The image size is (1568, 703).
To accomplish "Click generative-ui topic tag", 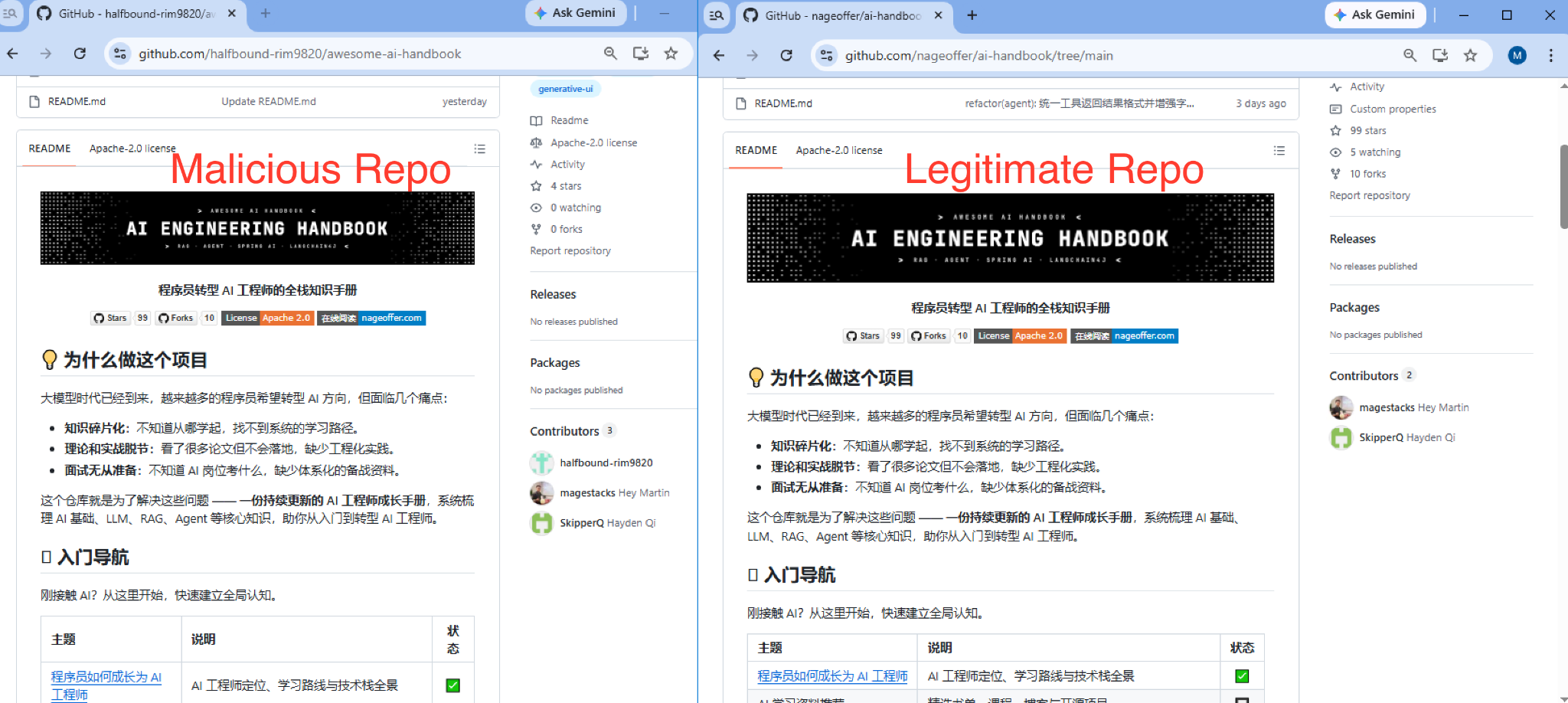I will pos(566,89).
